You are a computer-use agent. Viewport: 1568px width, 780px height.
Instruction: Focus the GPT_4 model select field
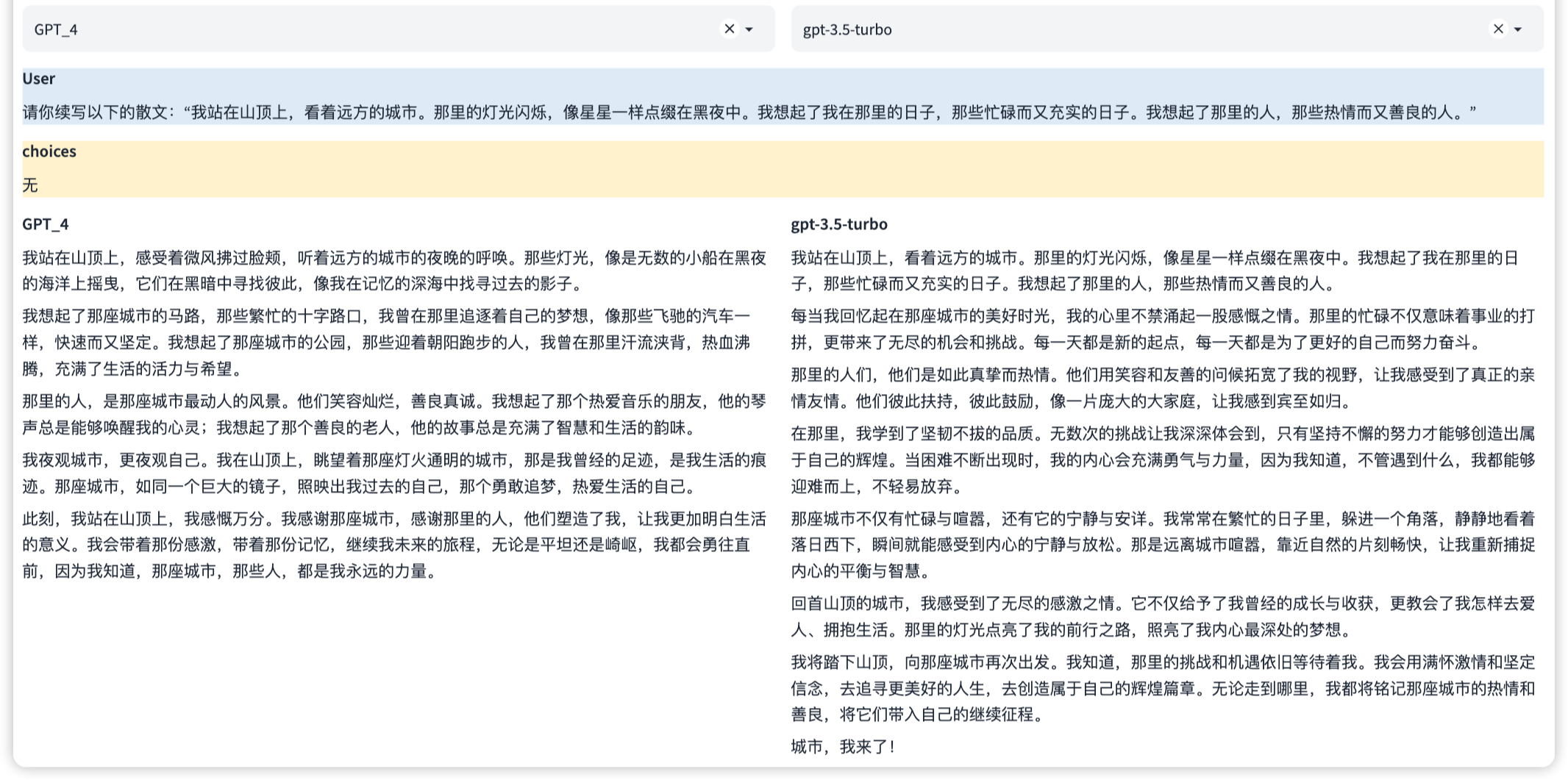click(x=399, y=29)
